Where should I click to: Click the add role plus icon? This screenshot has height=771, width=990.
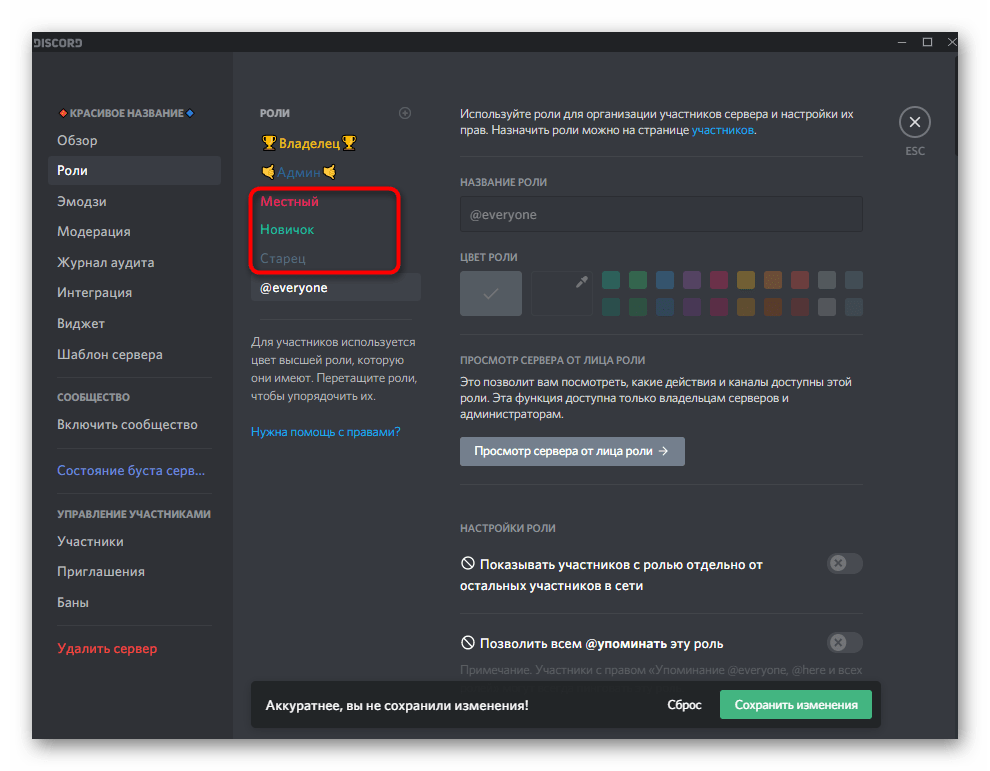tap(405, 113)
